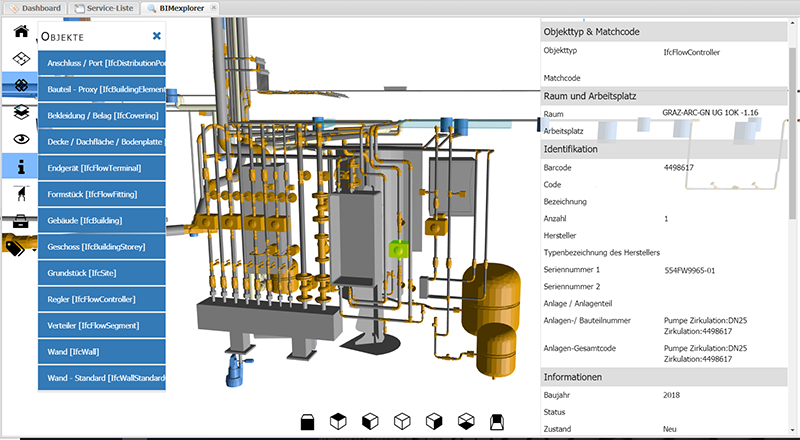Toggle the eye visibility icon in sidebar
800x440 pixels.
coord(21,139)
